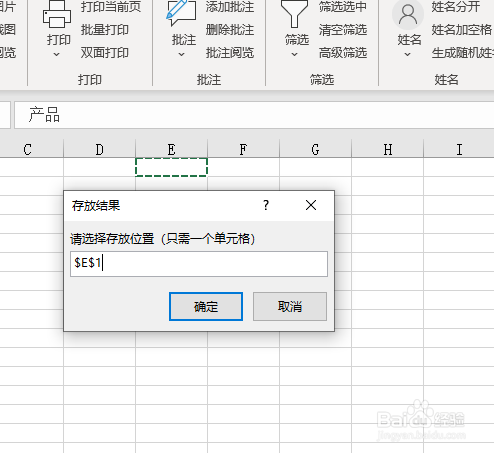Expand the 打印 dropdown arrow
Image resolution: width=494 pixels, height=453 pixels.
point(57,54)
